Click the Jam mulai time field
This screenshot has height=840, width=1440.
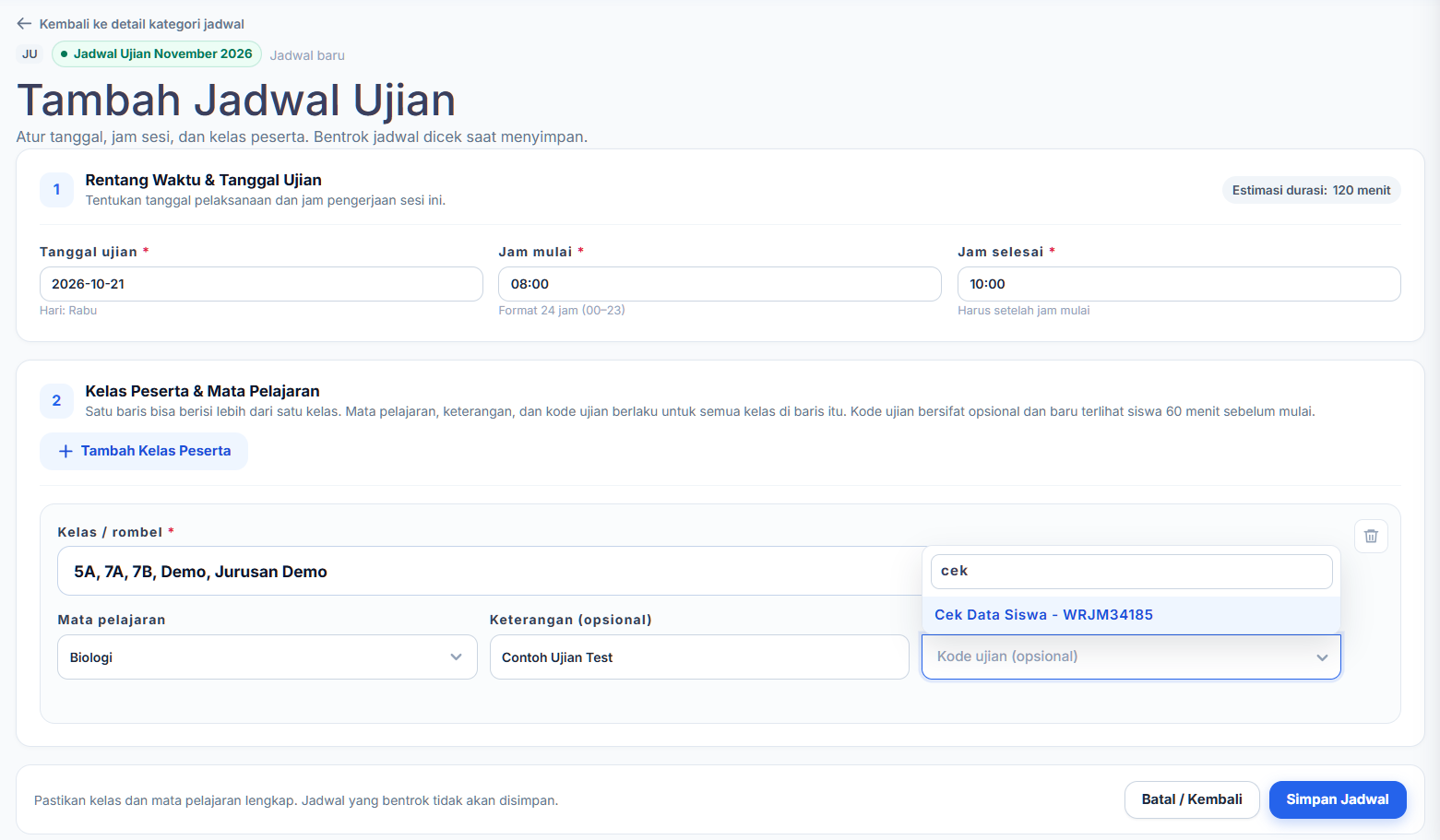coord(720,284)
